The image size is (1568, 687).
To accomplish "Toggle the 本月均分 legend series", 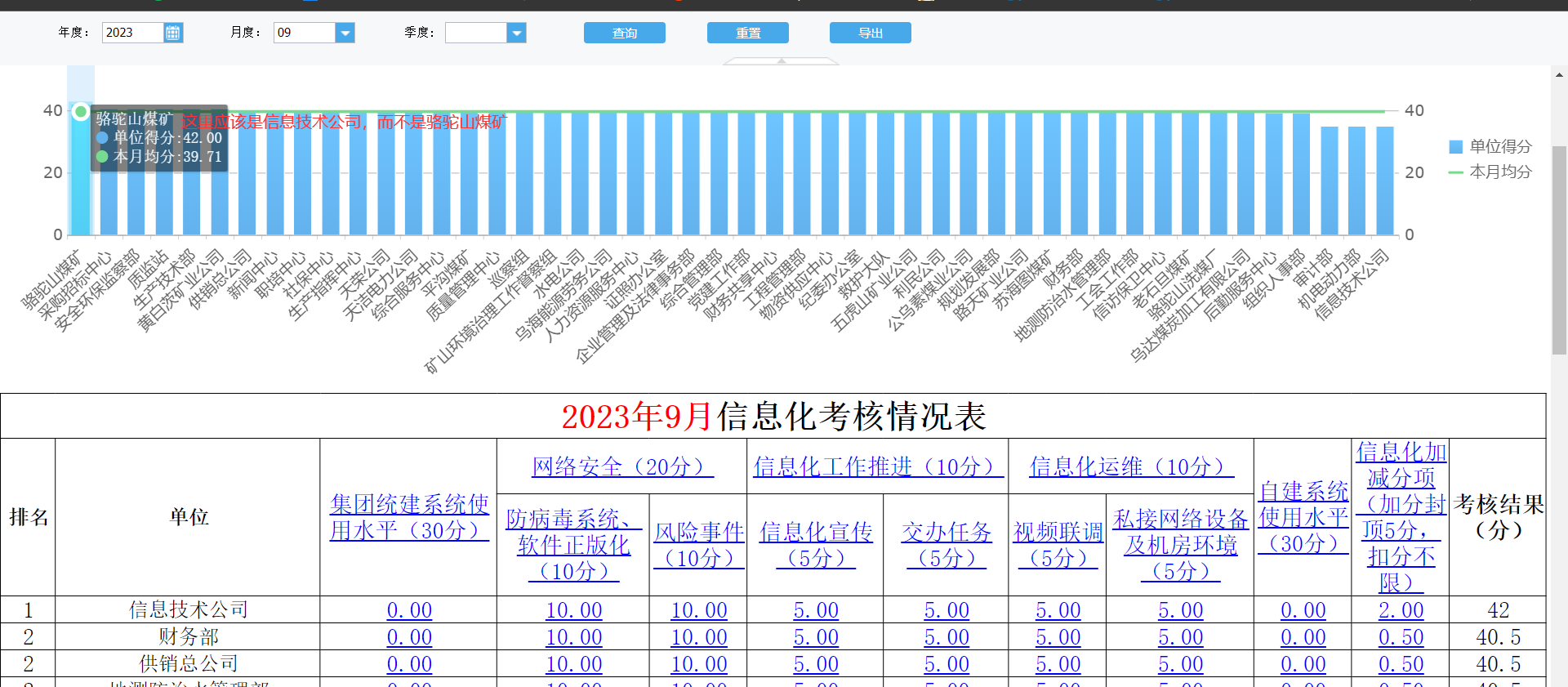I will point(1490,172).
